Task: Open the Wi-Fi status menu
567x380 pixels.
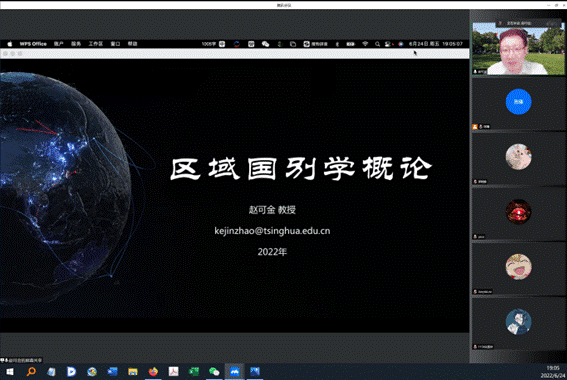Action: (365, 44)
